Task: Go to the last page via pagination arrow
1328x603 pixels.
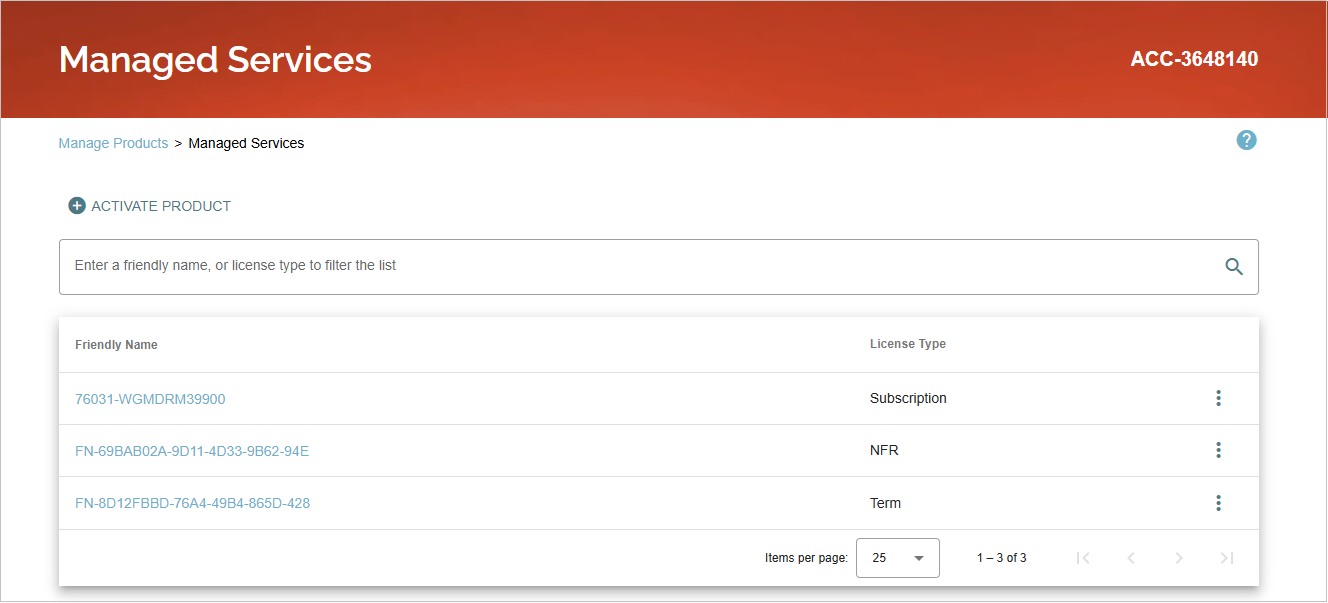Action: 1227,557
